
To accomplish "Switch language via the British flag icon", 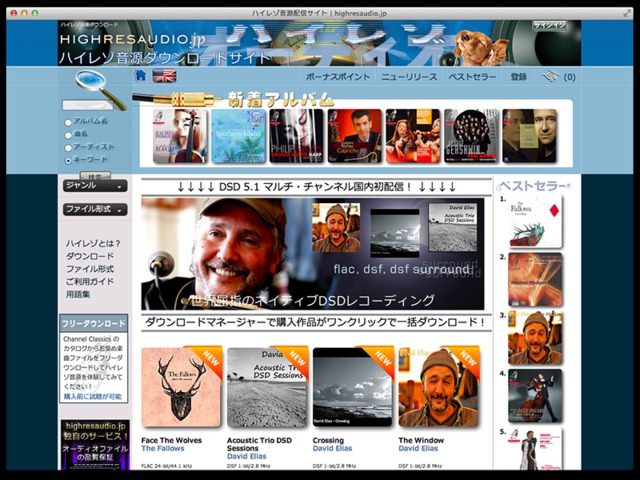I will point(164,76).
